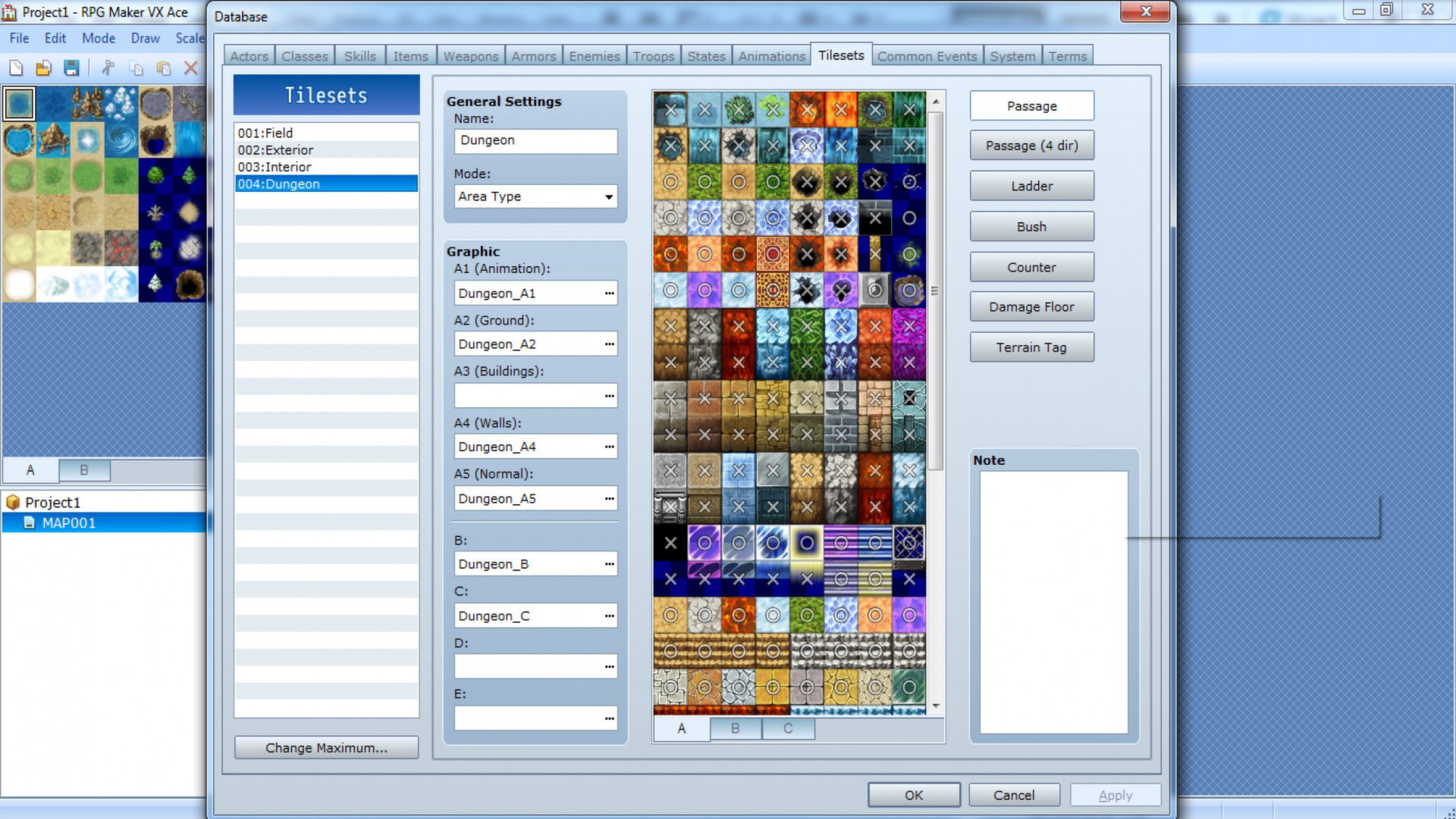Click the Change Maximum button
Screen dimensions: 1456x819
coord(326,747)
